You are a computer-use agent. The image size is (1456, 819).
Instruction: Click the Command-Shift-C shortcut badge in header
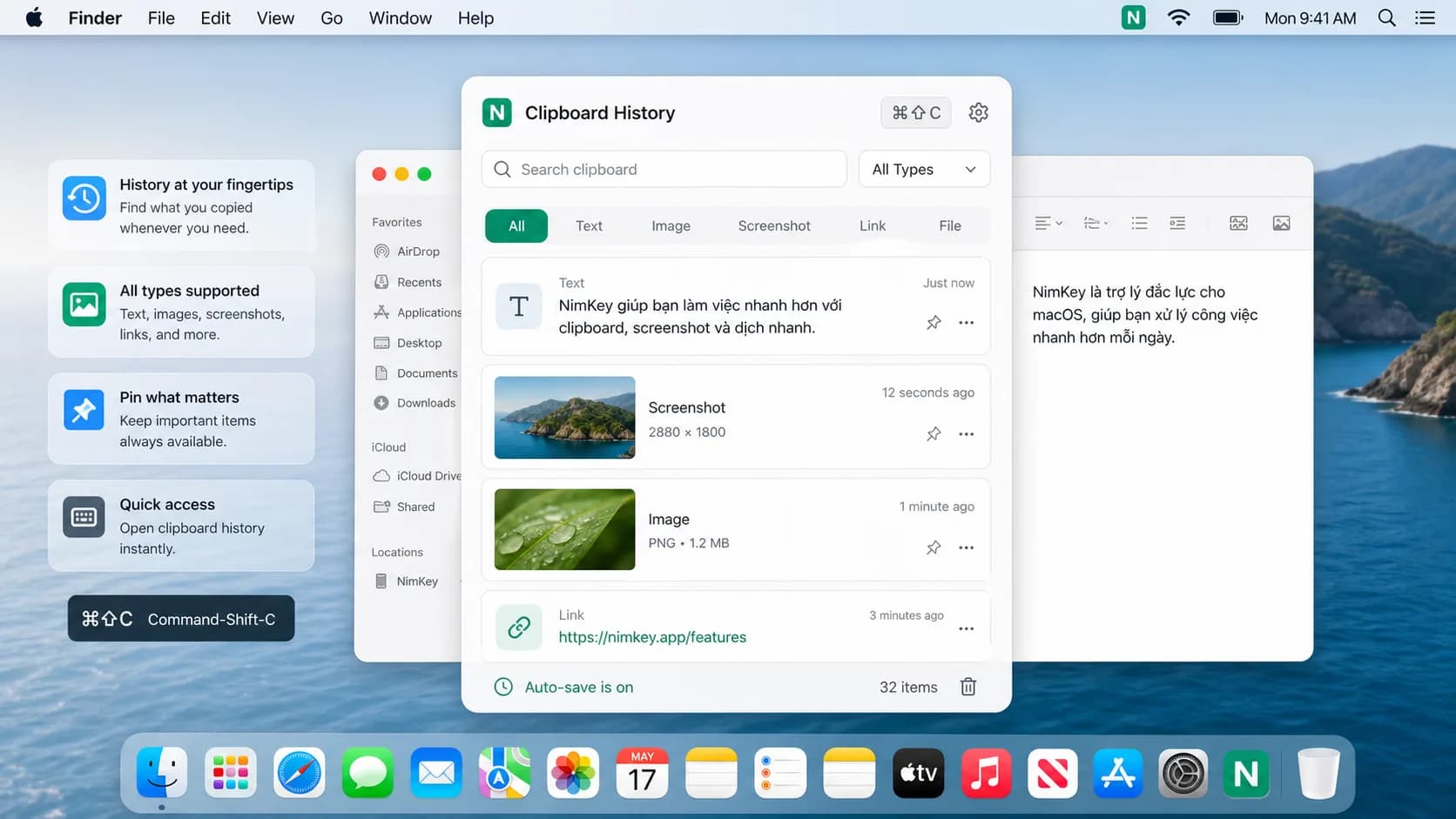tap(916, 112)
